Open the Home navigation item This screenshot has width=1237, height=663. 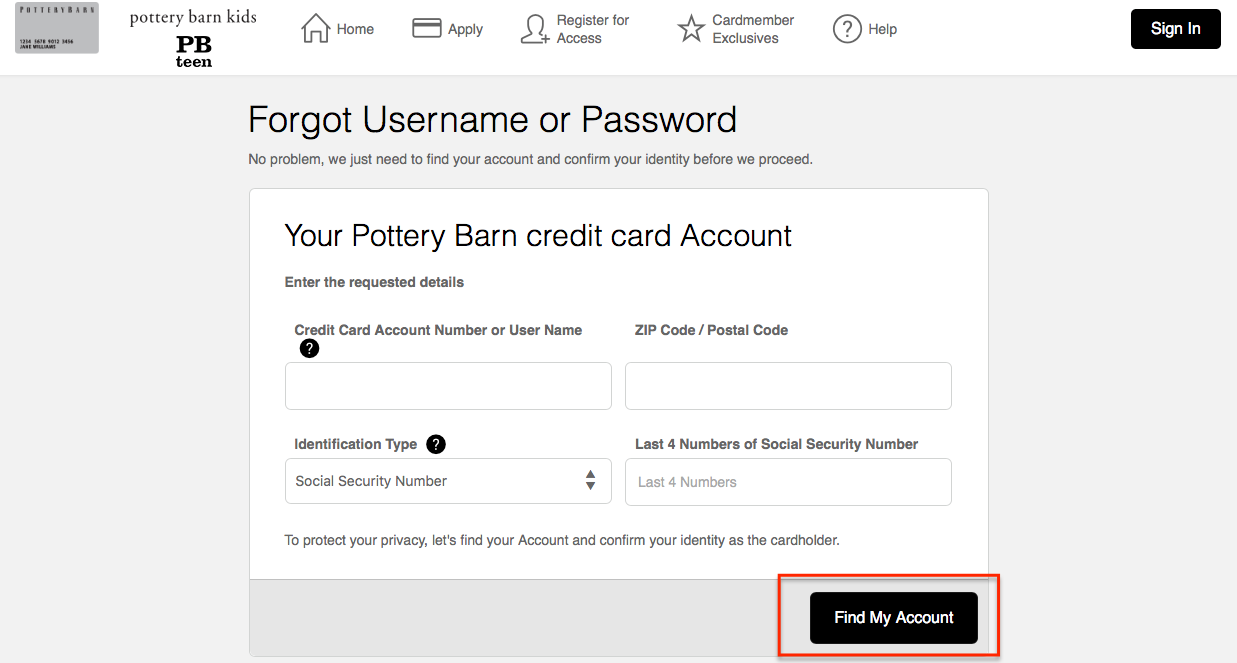[x=355, y=29]
